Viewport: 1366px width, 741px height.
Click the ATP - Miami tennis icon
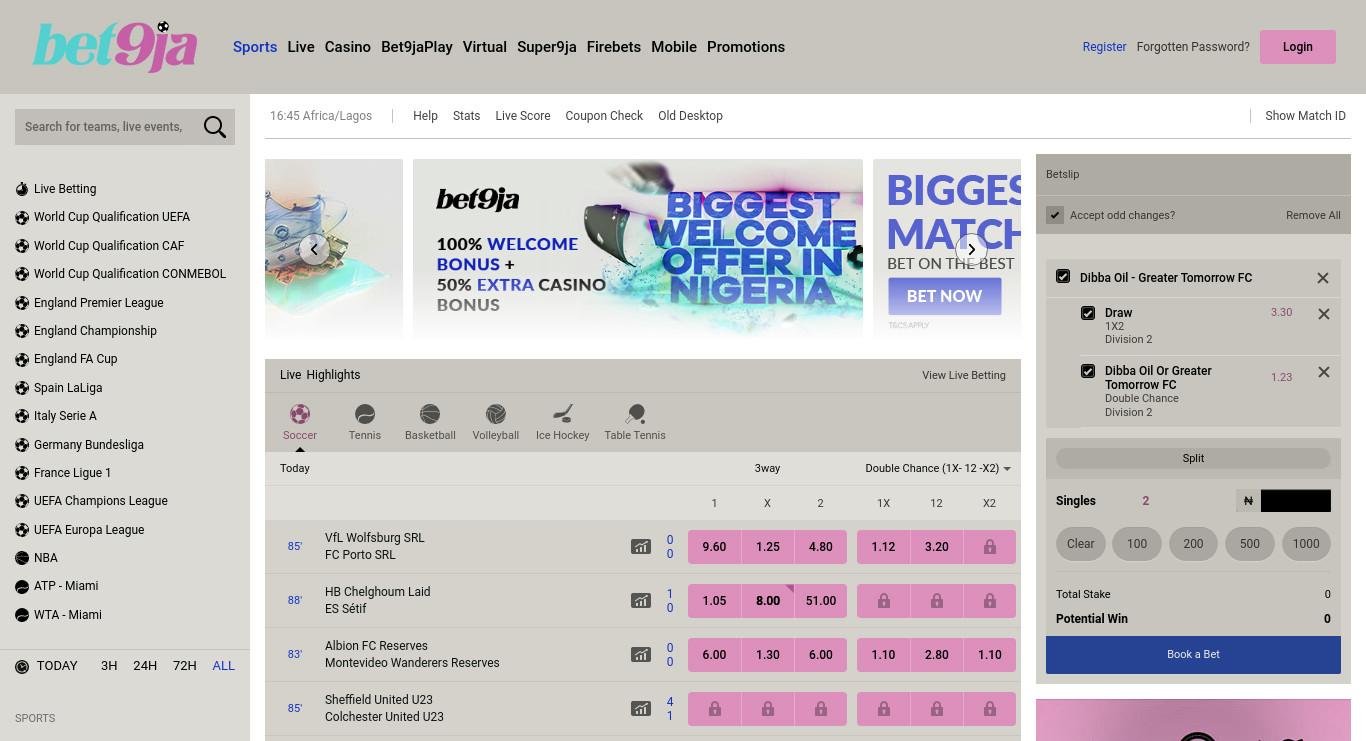tap(22, 586)
